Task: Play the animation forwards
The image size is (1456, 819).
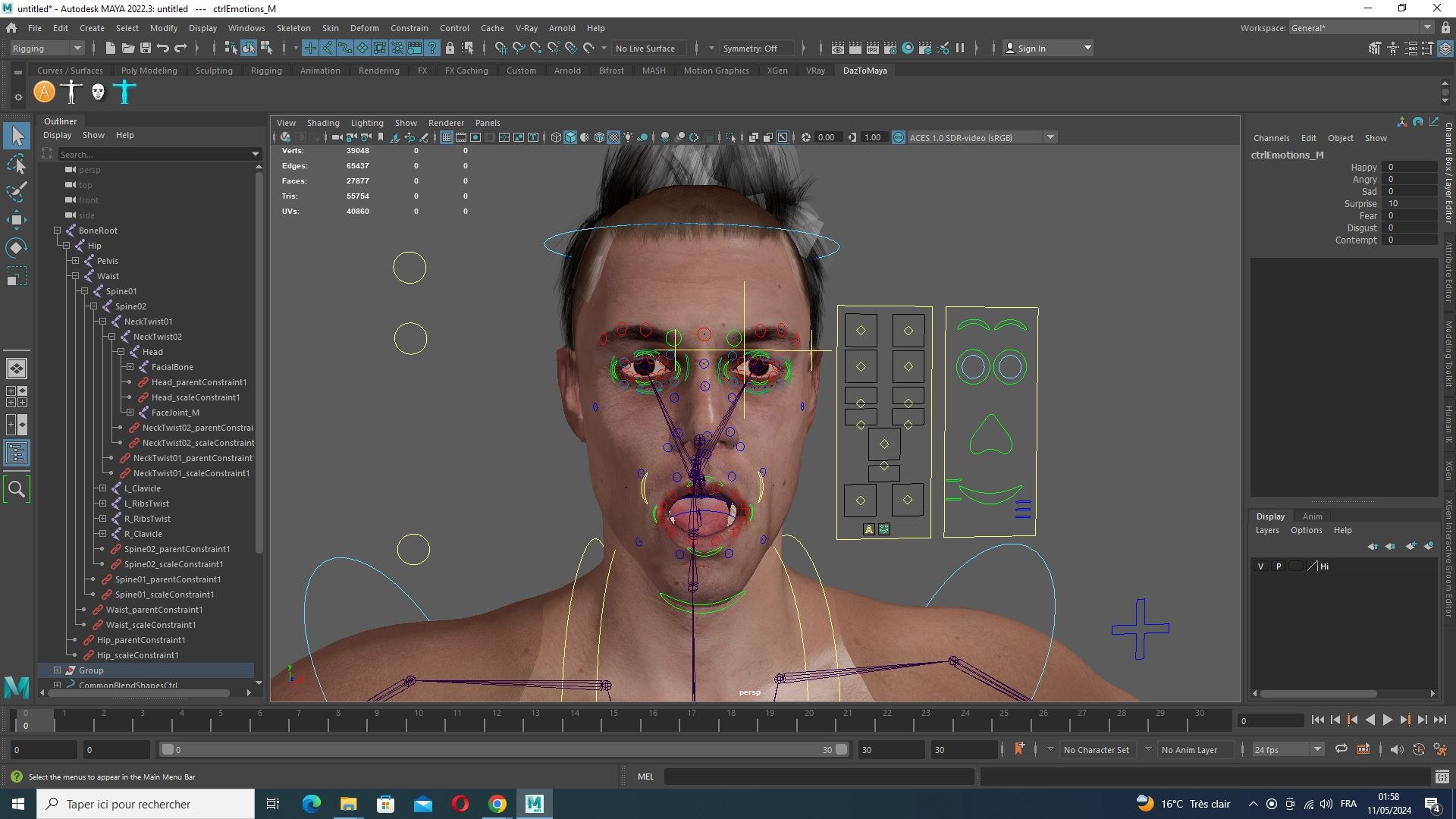Action: pos(1388,720)
